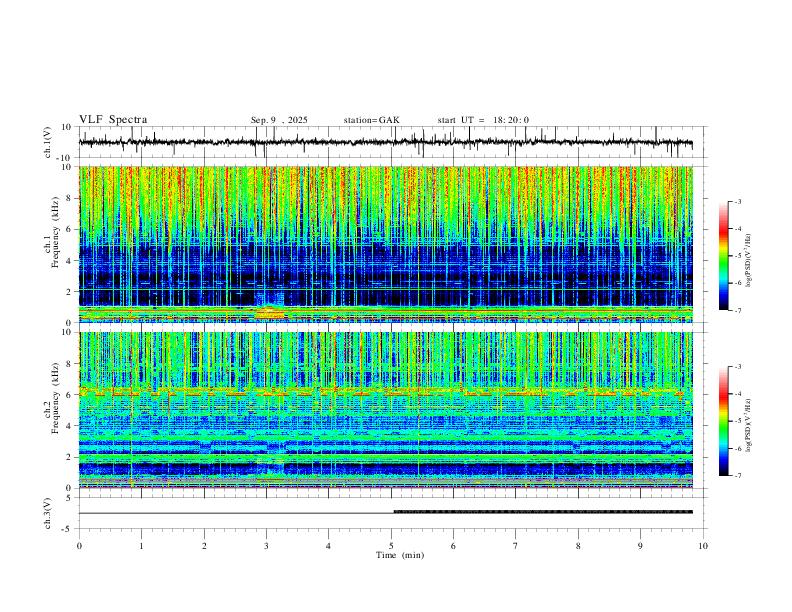Click the "-3" label on upper colorbar
Image resolution: width=792 pixels, height=612 pixels.
738,201
